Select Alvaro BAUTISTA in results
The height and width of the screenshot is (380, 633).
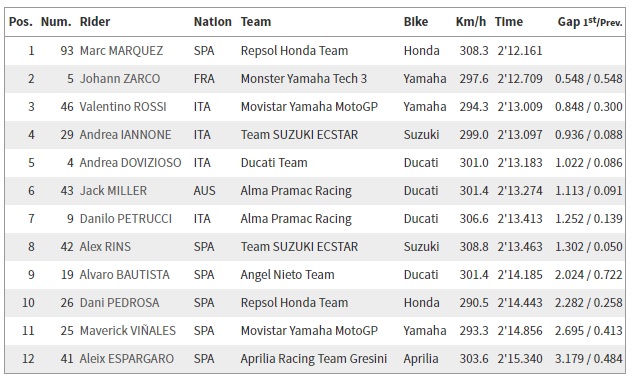(125, 275)
